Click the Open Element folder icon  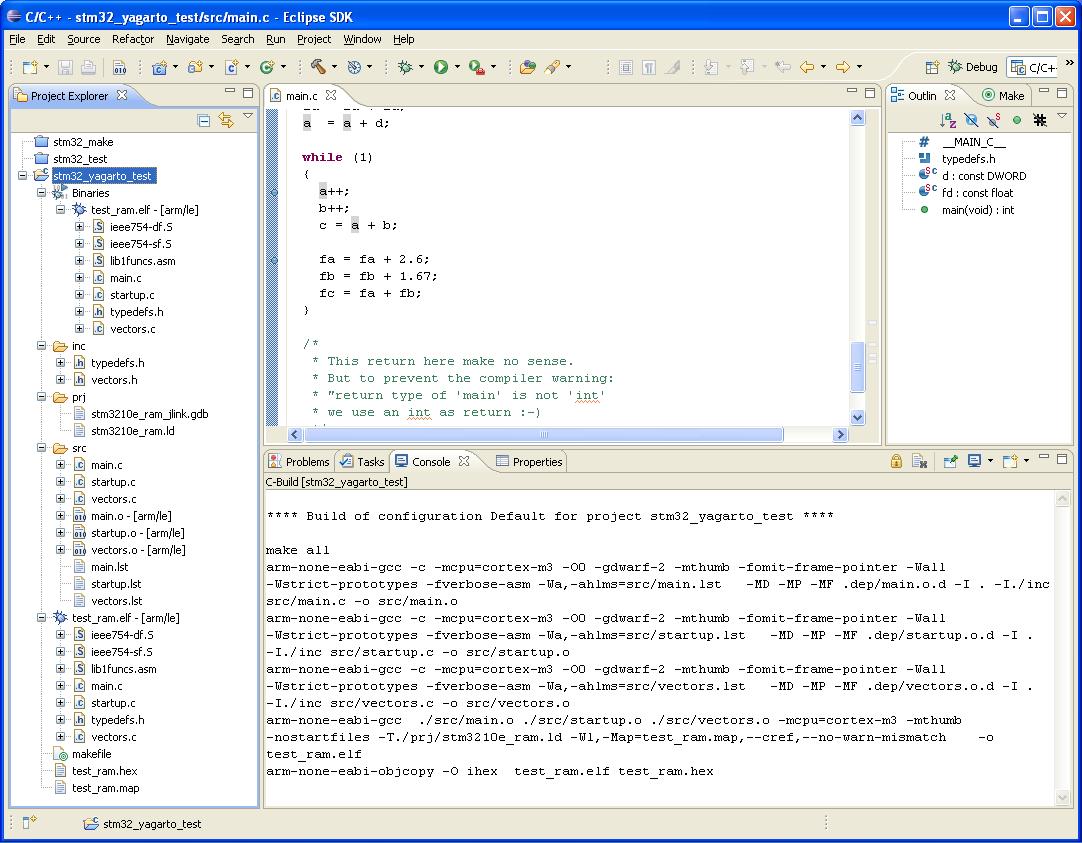pyautogui.click(x=527, y=67)
